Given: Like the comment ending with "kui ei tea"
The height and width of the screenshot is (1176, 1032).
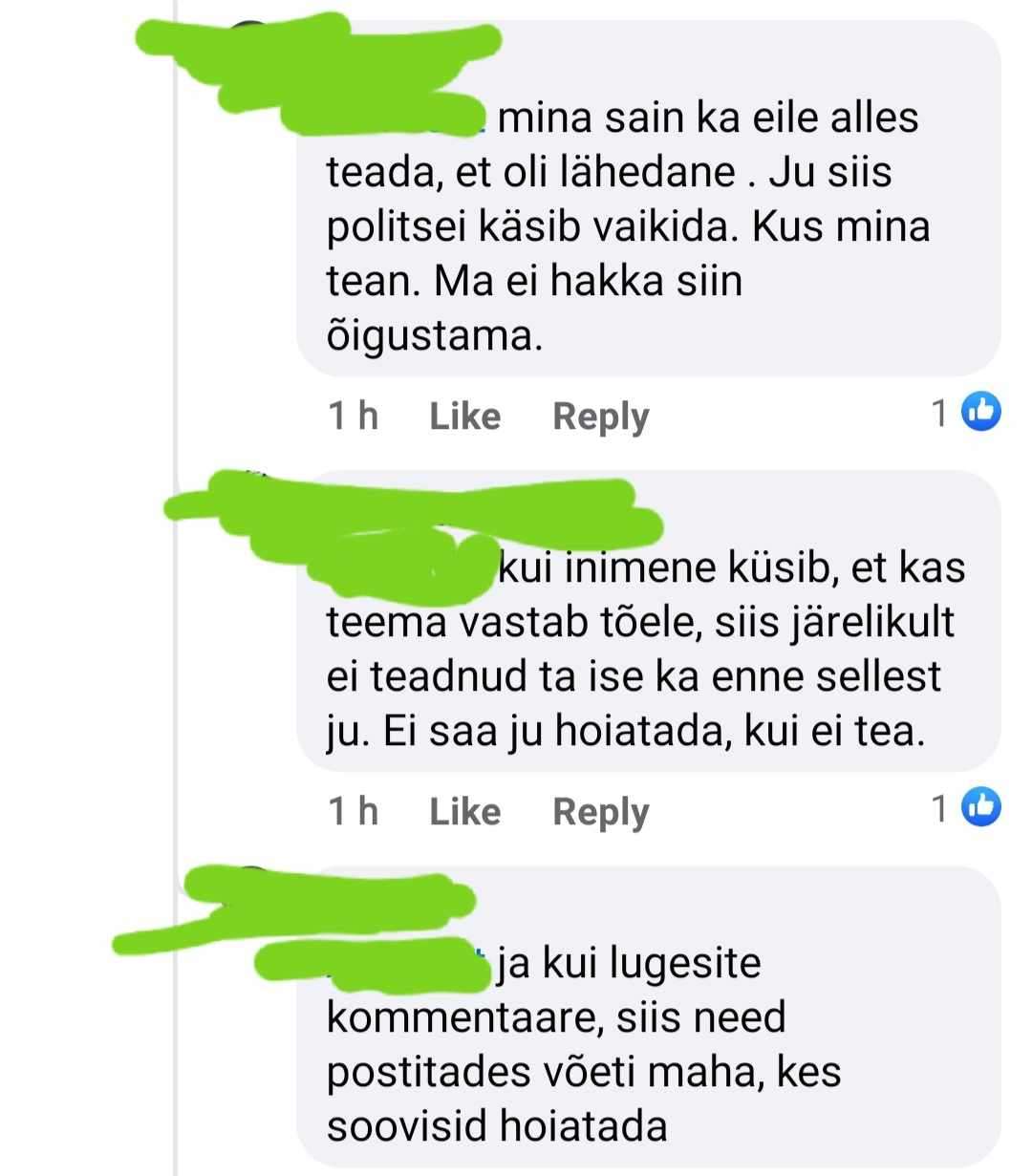Looking at the screenshot, I should (x=464, y=811).
